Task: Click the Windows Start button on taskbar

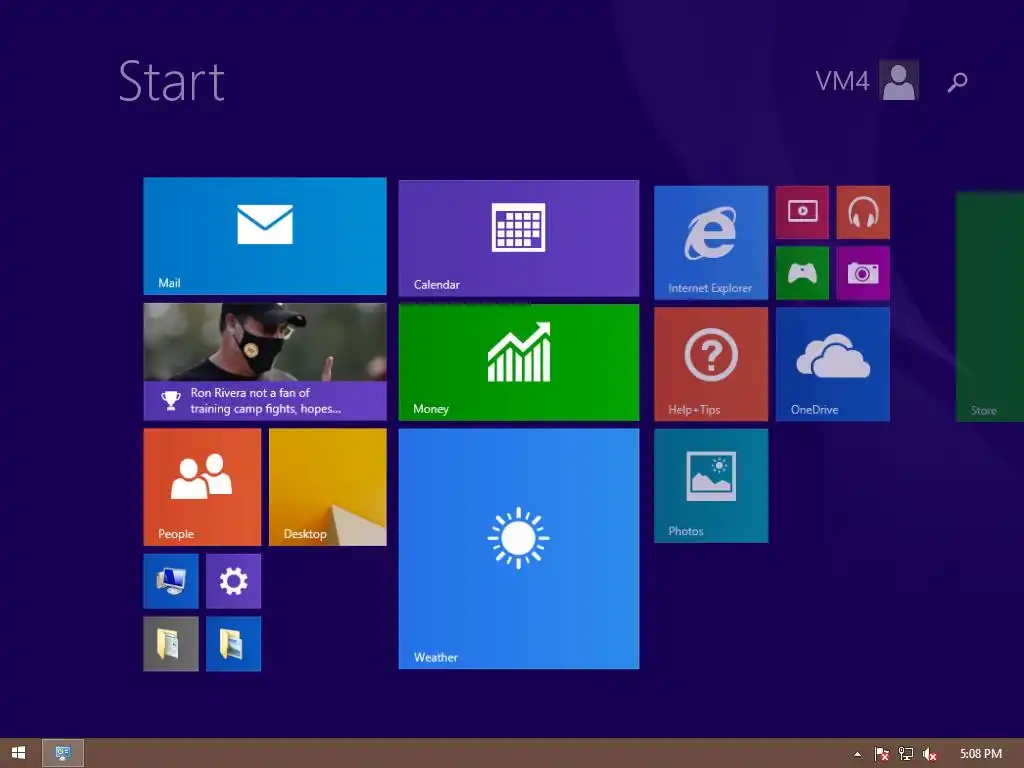Action: (x=18, y=753)
